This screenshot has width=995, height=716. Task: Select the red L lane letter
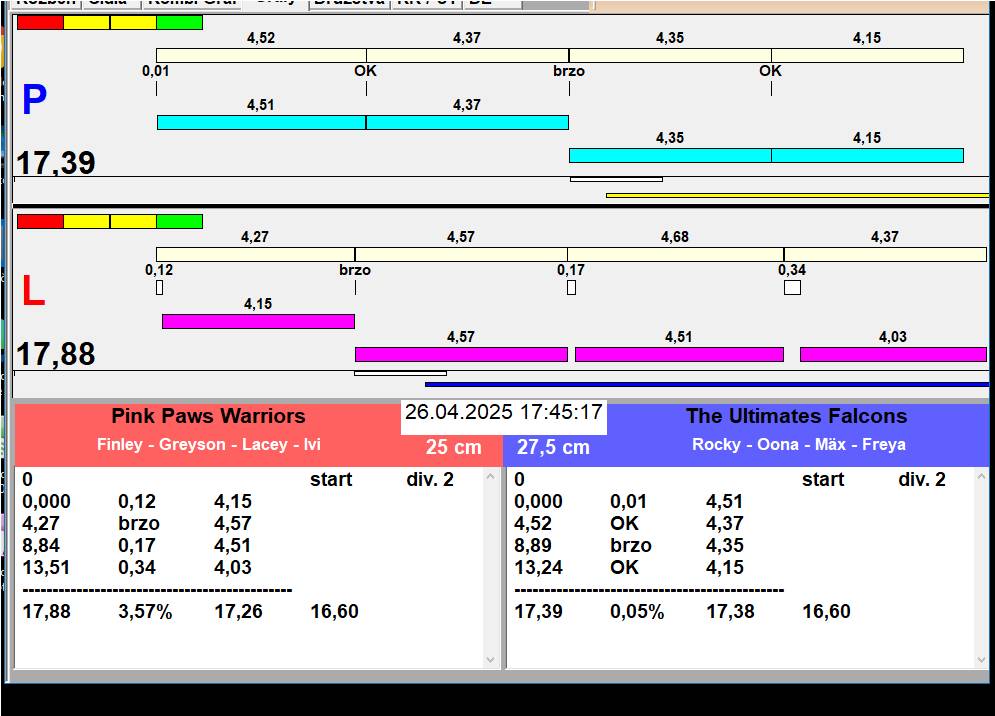click(x=33, y=291)
